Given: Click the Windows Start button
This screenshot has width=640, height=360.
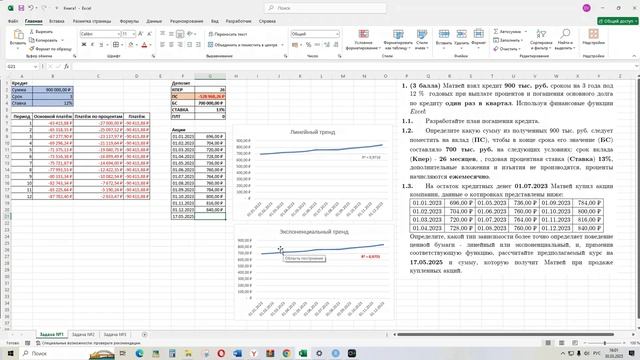Looking at the screenshot, I should pos(11,353).
